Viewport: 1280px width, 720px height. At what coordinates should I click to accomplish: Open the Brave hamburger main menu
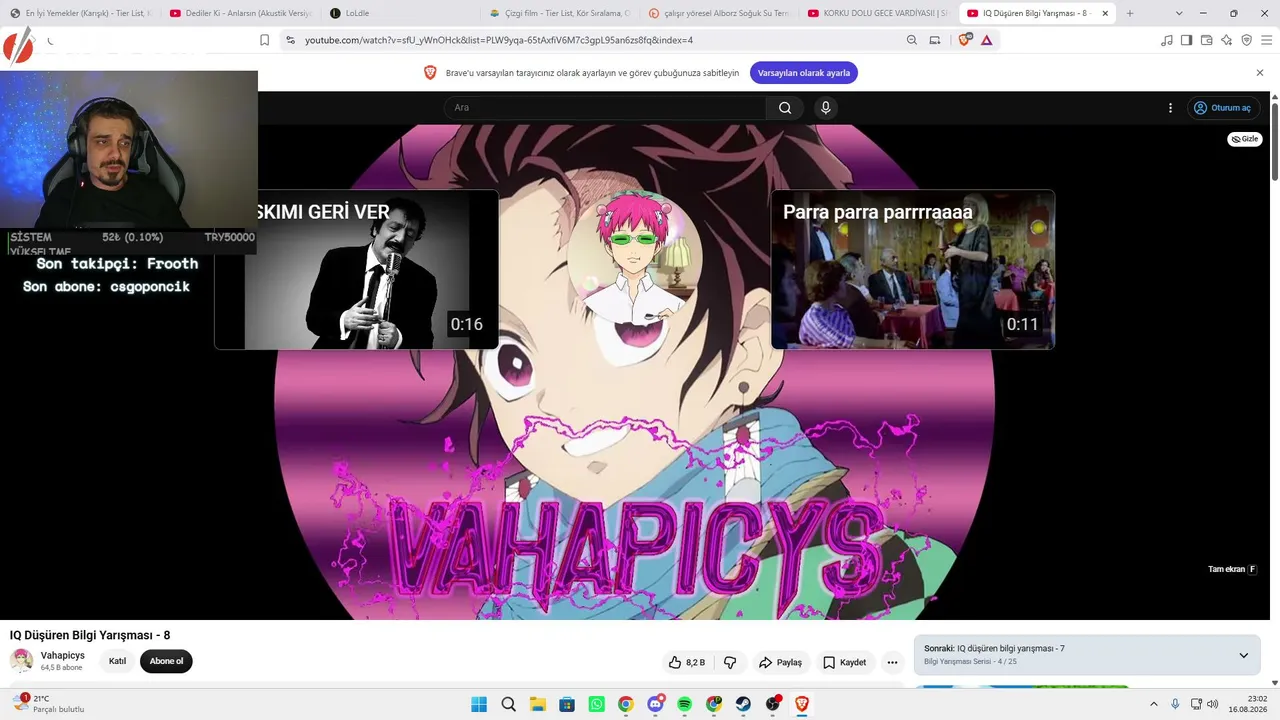[1266, 40]
